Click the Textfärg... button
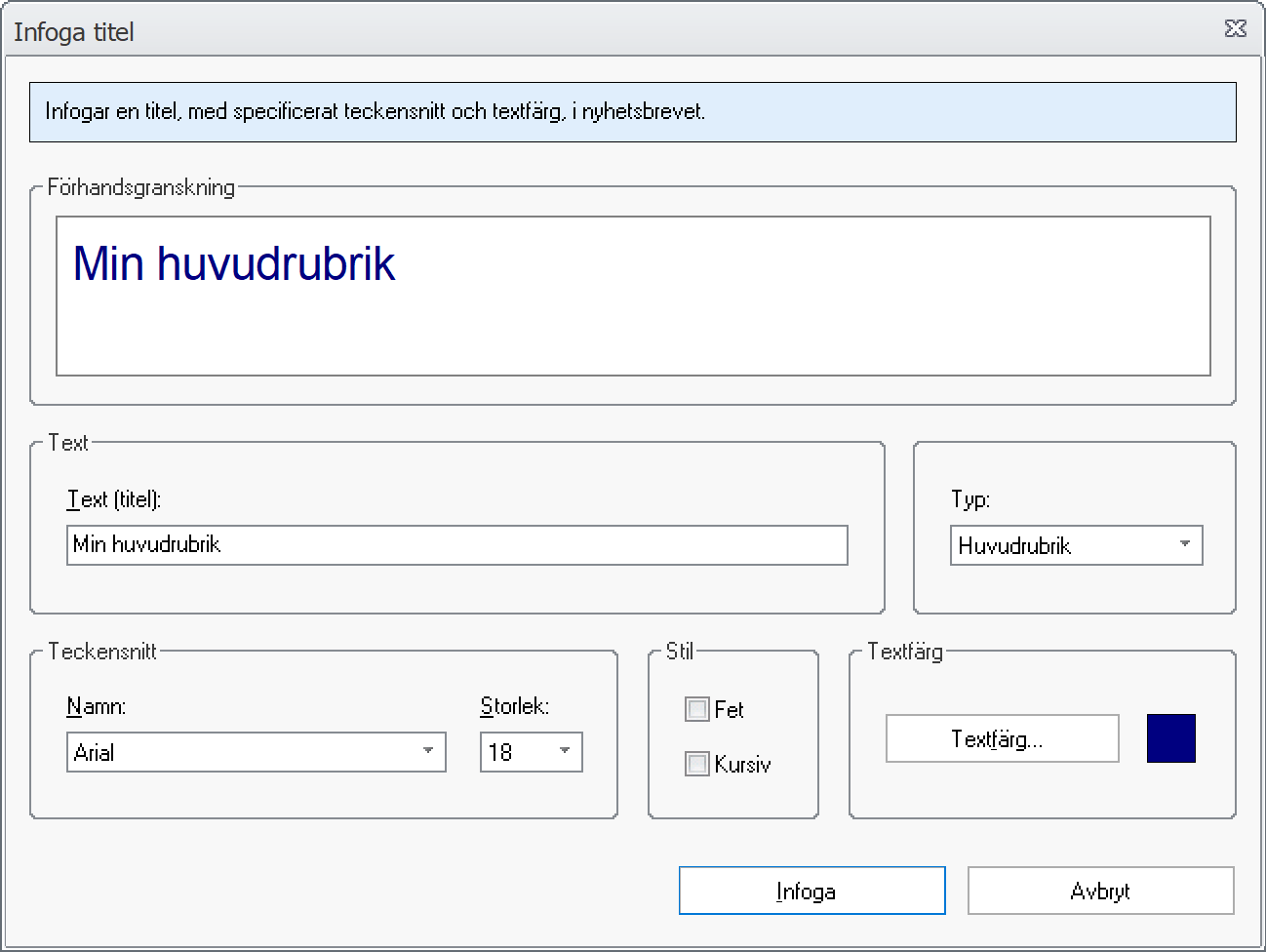Image resolution: width=1266 pixels, height=952 pixels. point(1003,738)
